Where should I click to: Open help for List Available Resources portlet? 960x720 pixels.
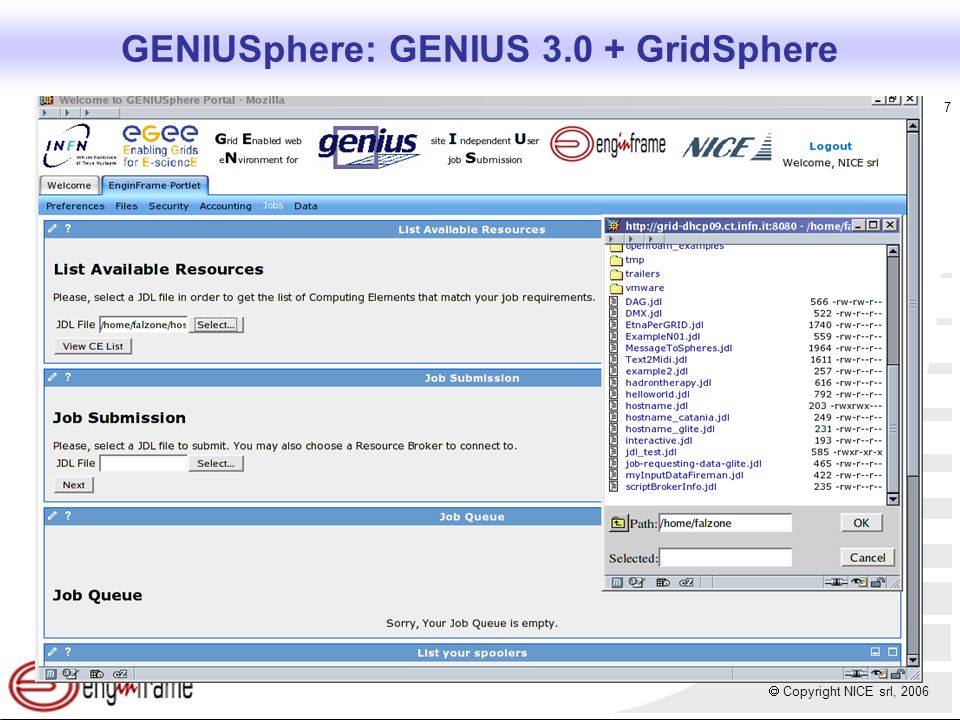click(68, 228)
